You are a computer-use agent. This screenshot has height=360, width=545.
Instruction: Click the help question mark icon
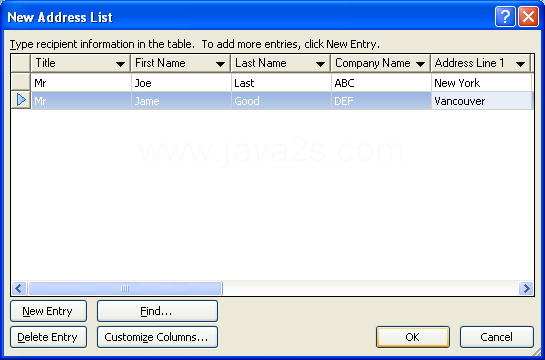(505, 17)
